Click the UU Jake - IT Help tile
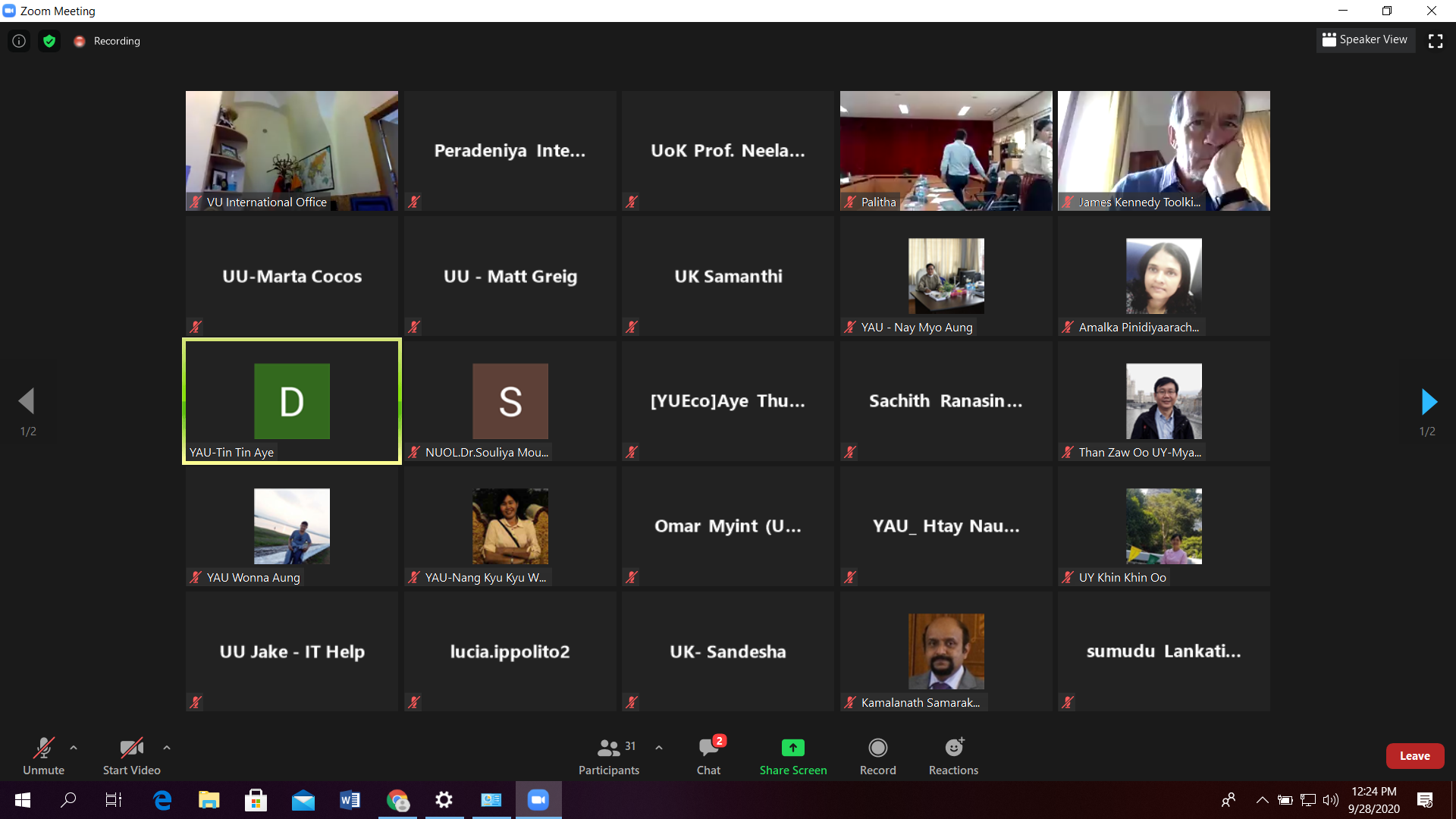This screenshot has width=1456, height=819. click(x=292, y=651)
